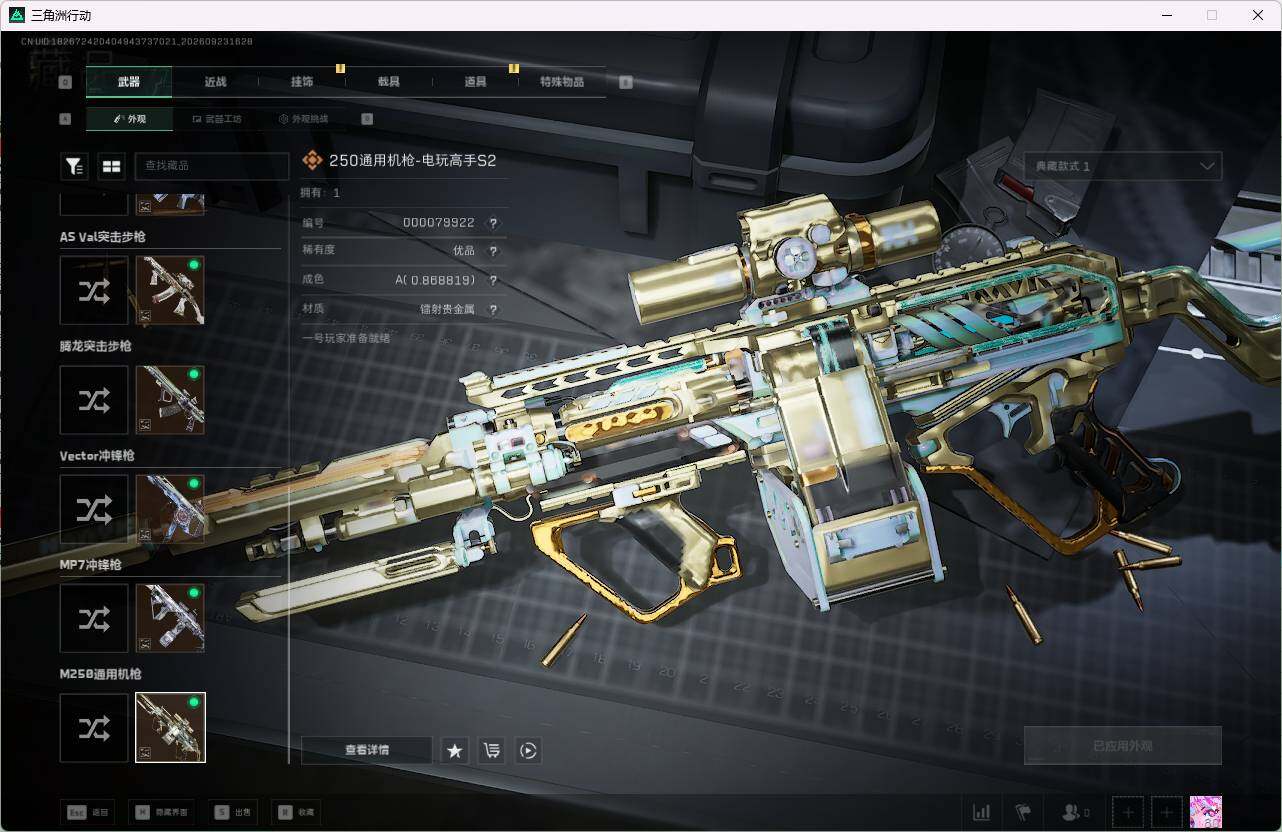Click the star favorite icon
Viewport: 1282px width, 832px height.
(x=455, y=750)
